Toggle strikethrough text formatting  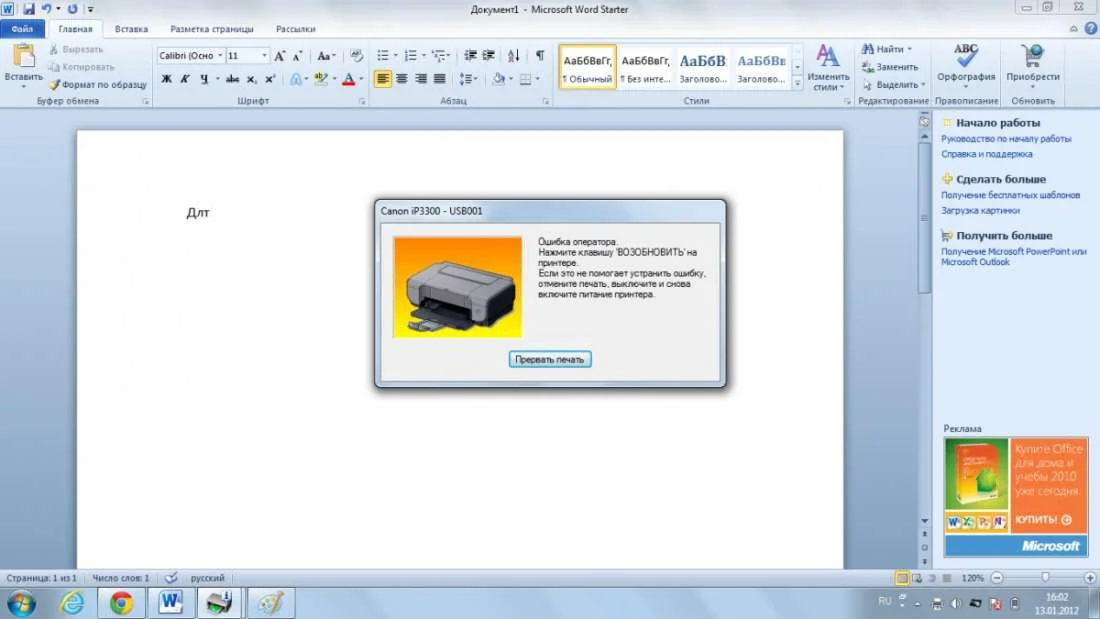click(x=232, y=79)
